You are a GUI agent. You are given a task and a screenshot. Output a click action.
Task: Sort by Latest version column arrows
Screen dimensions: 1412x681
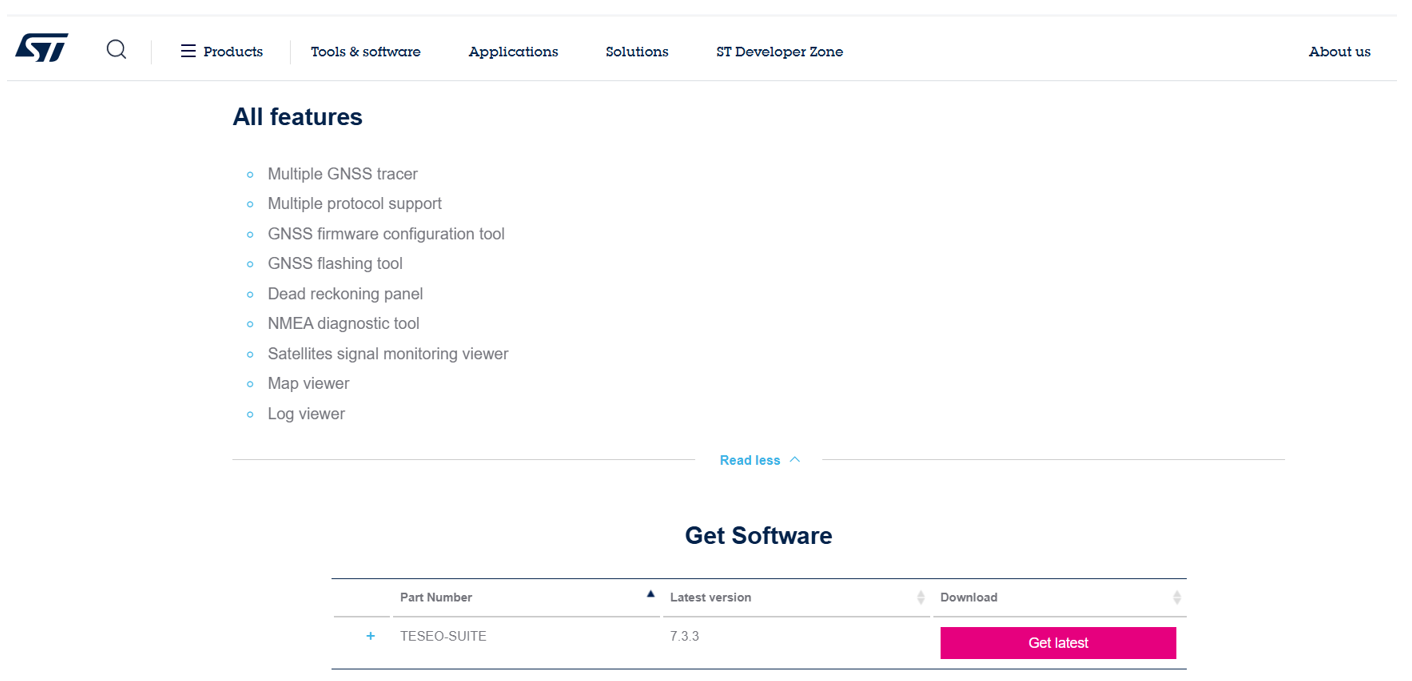tap(921, 598)
